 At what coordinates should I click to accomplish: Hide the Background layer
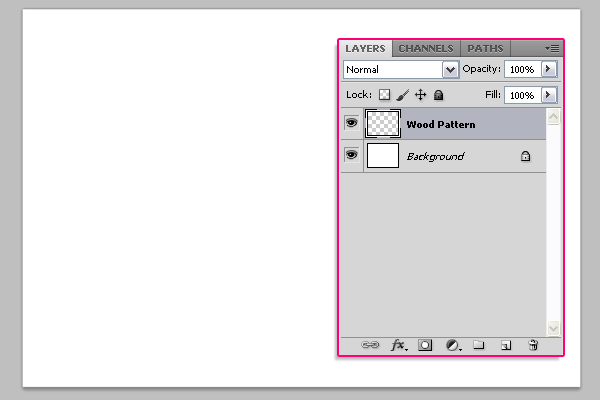(351, 155)
